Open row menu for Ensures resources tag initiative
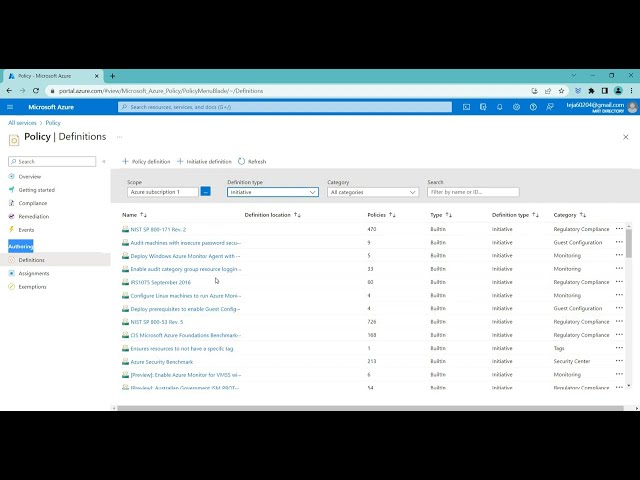The image size is (640, 480). 619,348
